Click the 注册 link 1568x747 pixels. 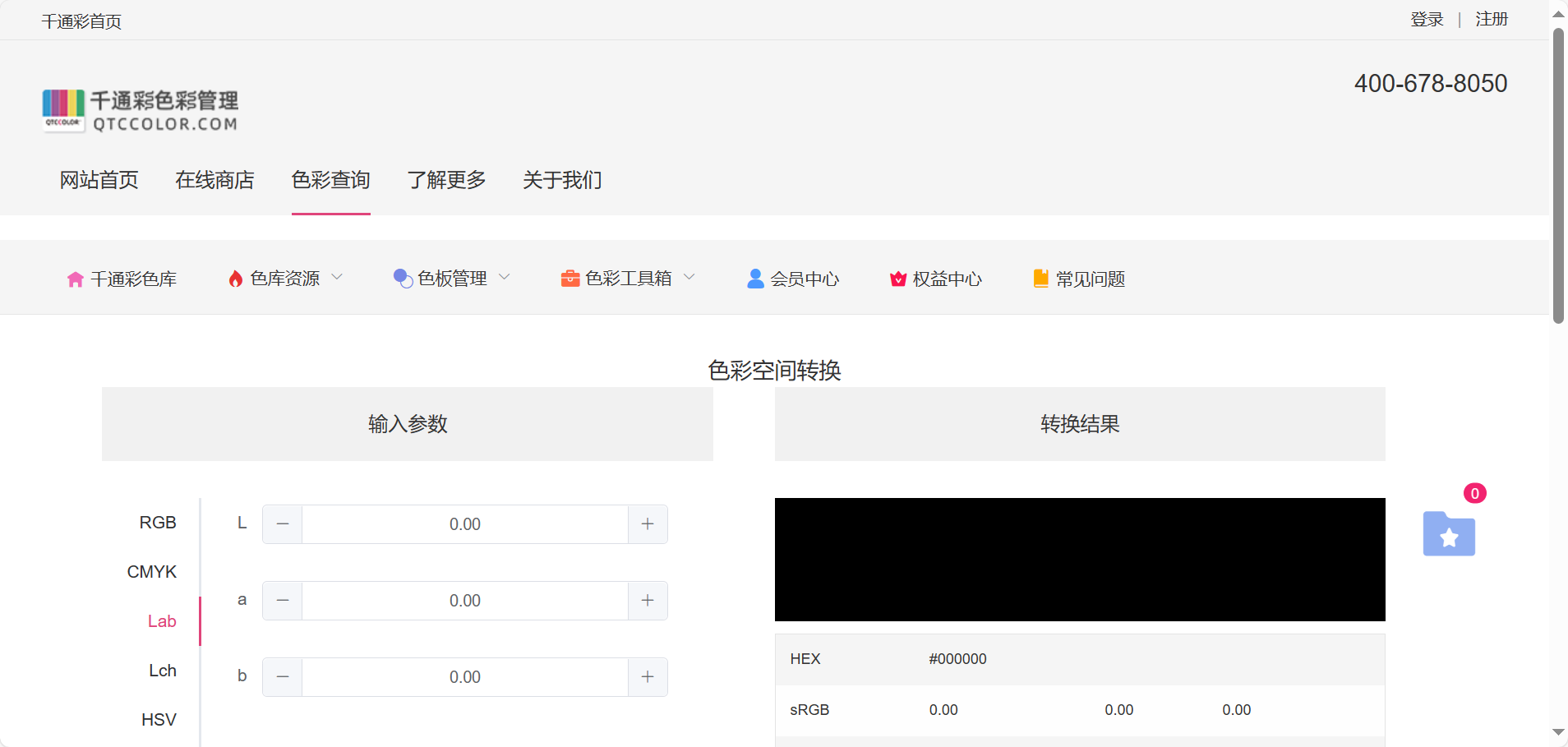(1492, 20)
